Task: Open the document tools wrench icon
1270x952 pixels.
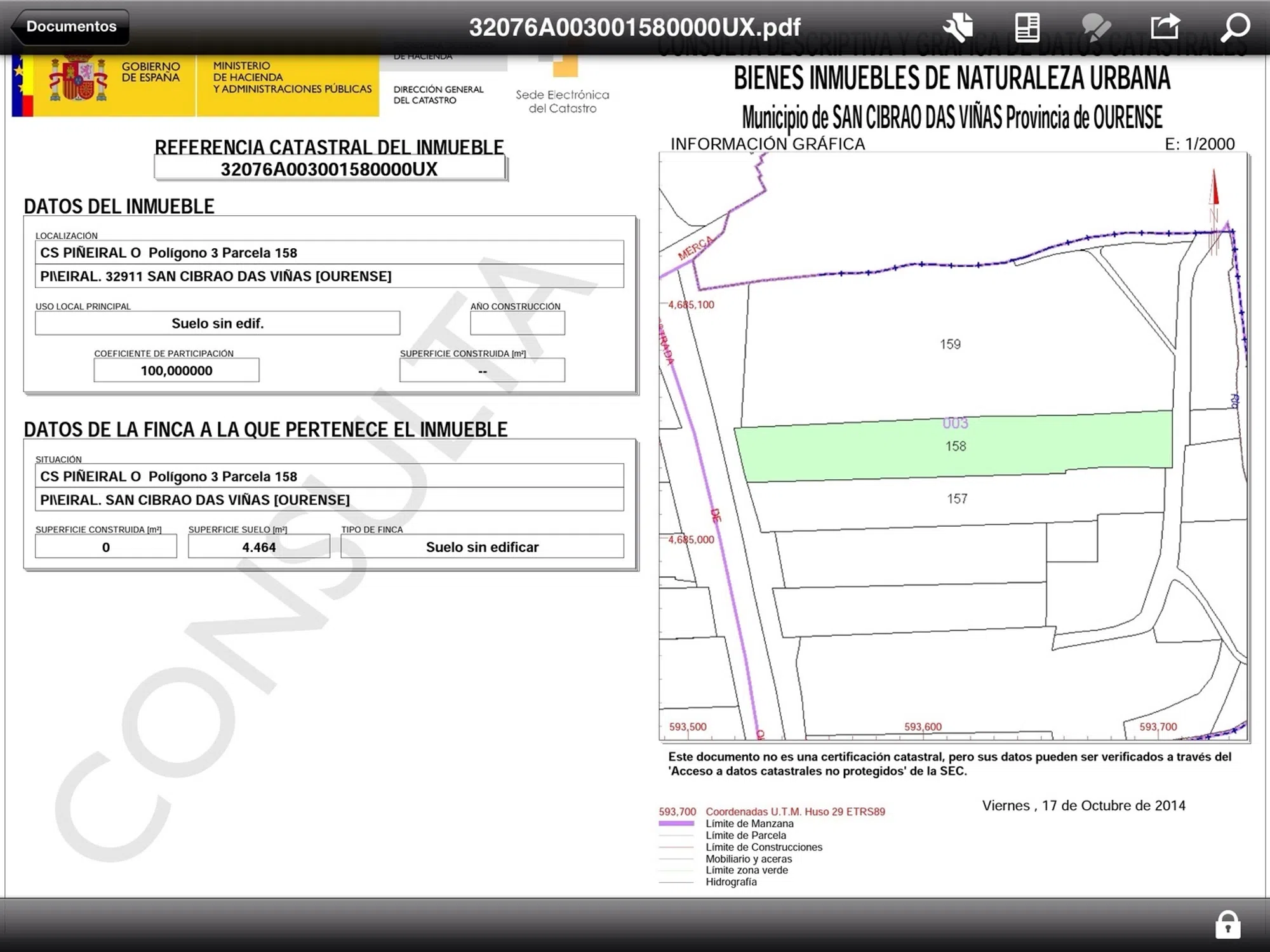Action: point(958,27)
